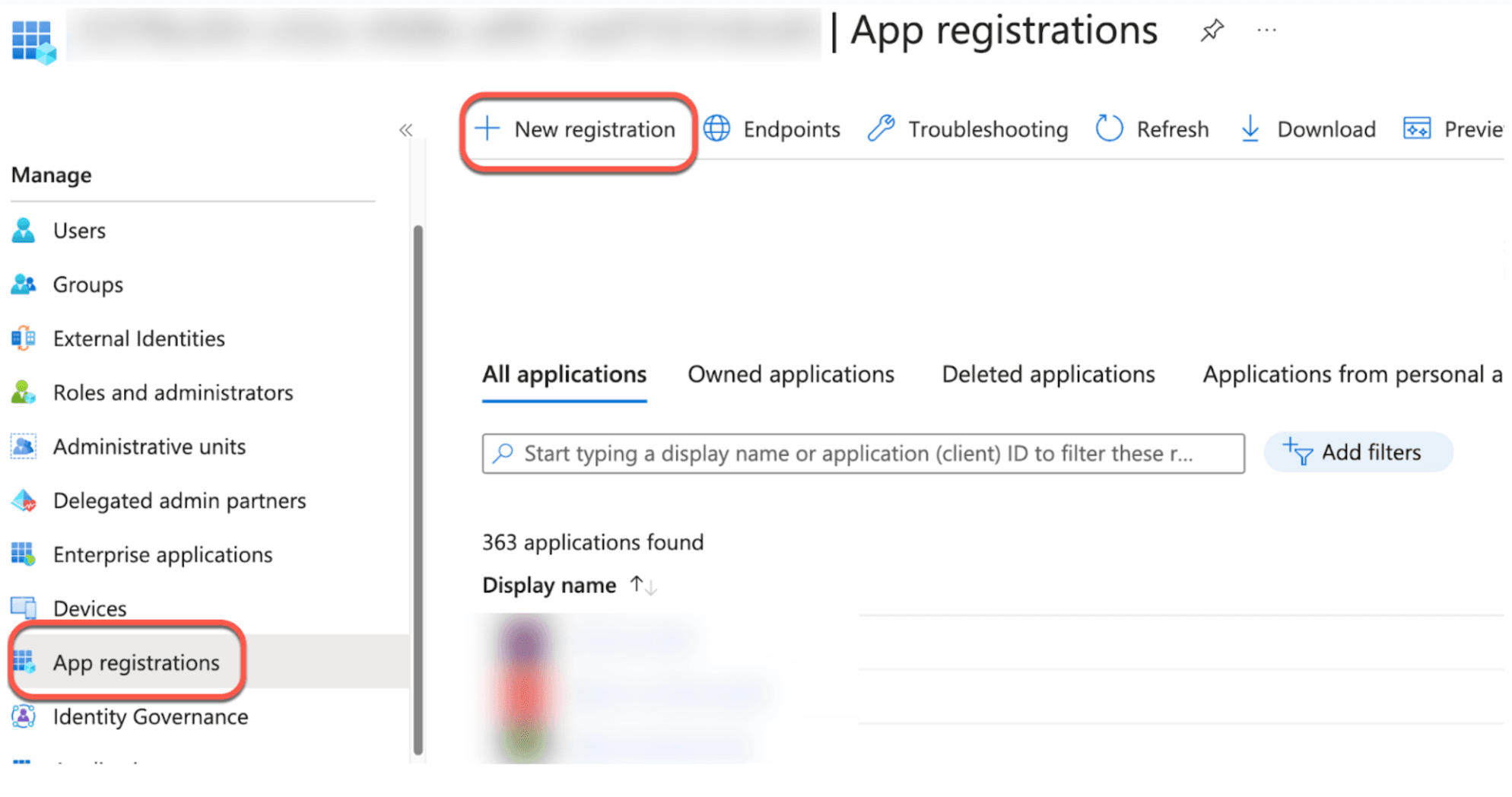Click the Delegated admin partners icon
Viewport: 1512px width, 797px height.
pos(24,500)
